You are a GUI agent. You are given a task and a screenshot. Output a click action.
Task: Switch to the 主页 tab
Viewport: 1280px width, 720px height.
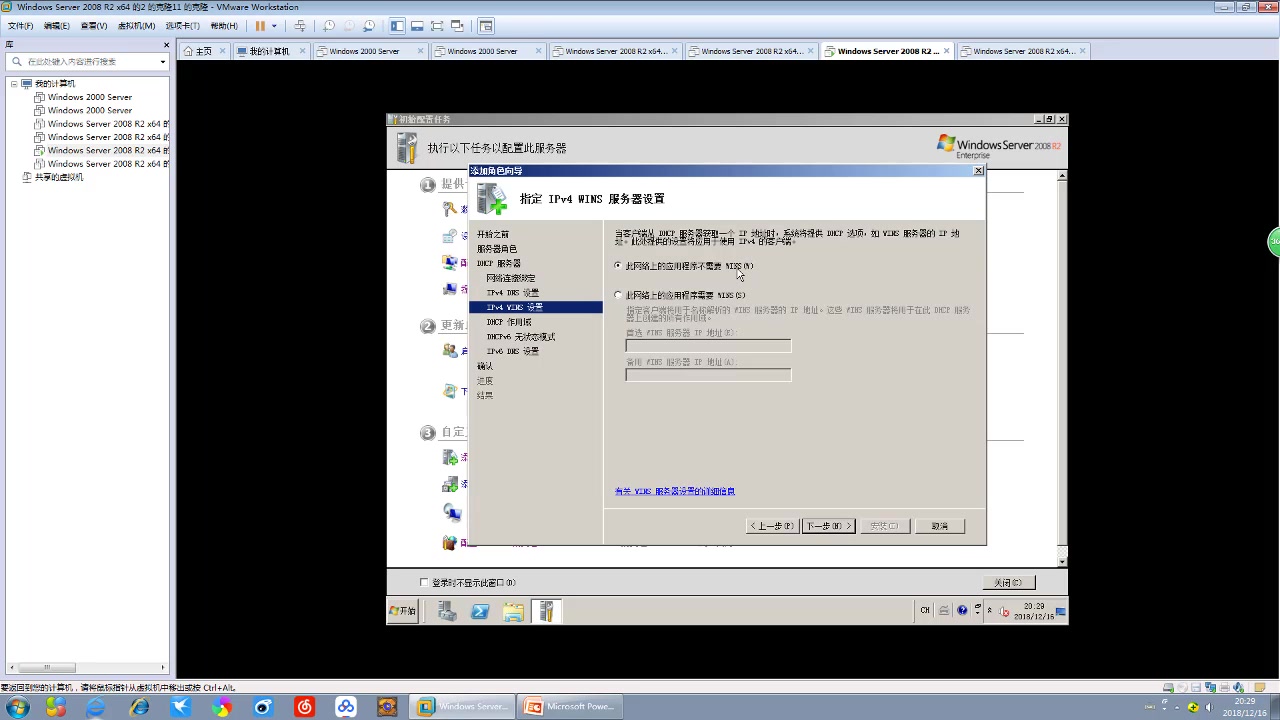(203, 51)
